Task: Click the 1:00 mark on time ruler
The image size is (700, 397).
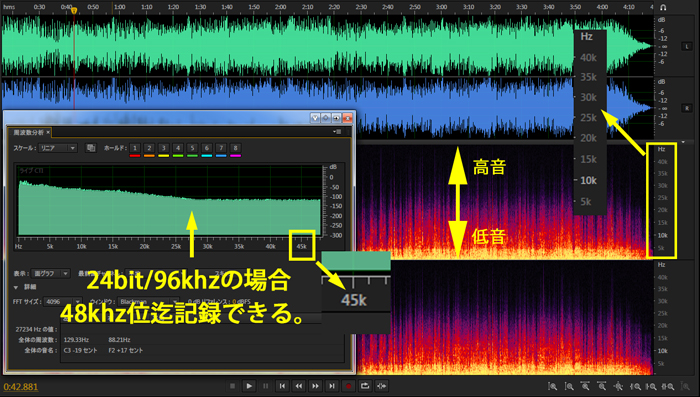Action: click(119, 7)
